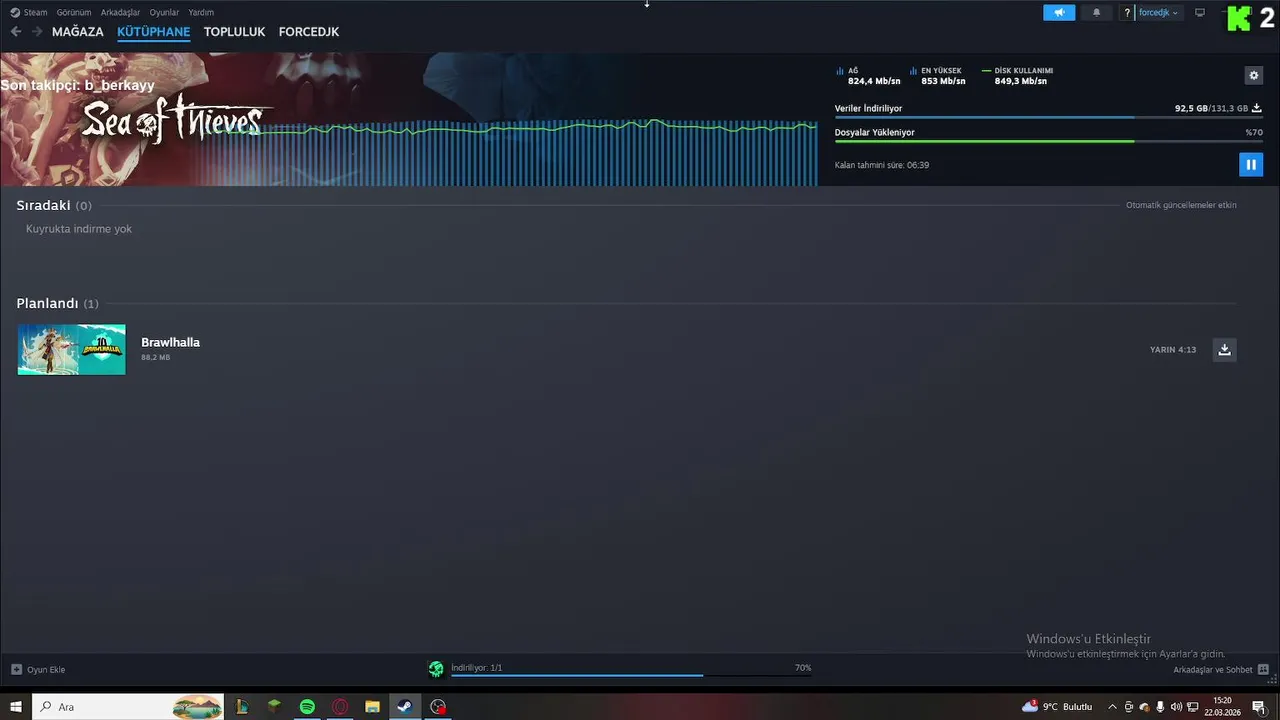Open the Steam menu
This screenshot has height=720, width=1280.
pyautogui.click(x=29, y=12)
